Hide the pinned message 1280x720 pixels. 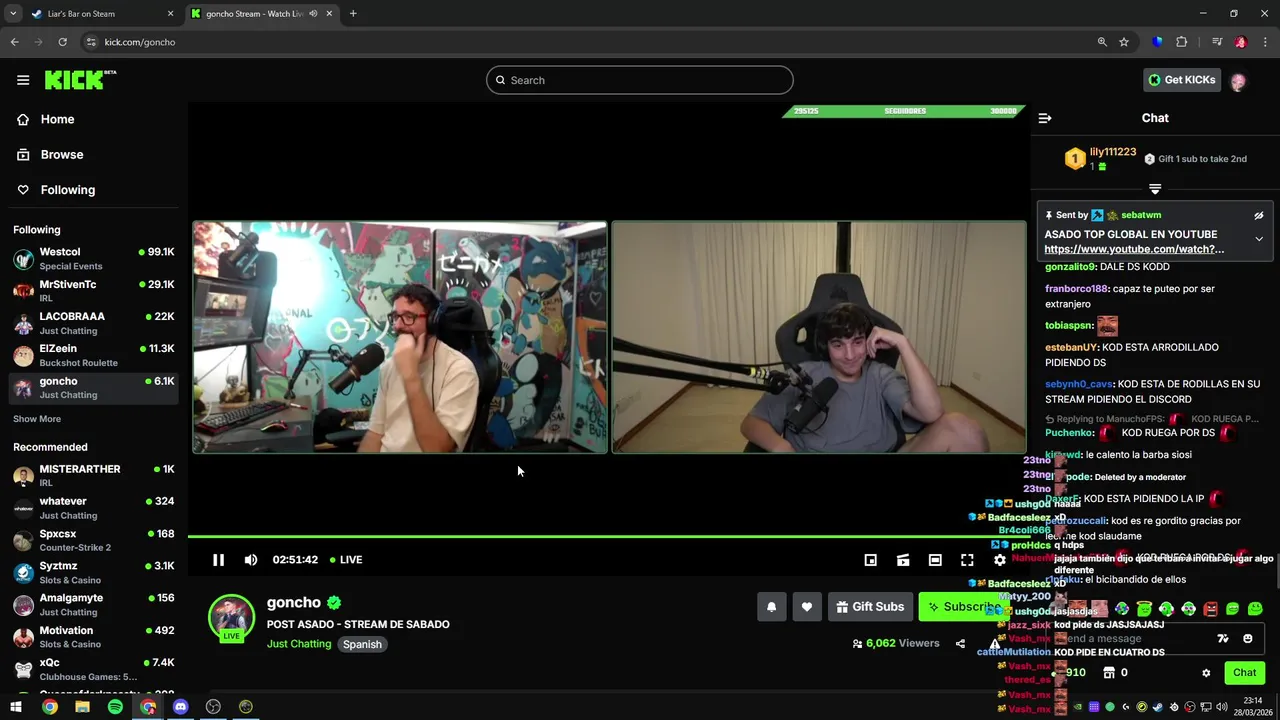(1259, 215)
